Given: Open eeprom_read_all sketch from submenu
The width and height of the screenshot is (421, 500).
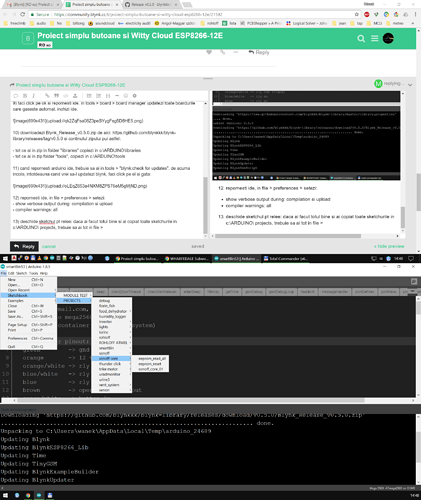Looking at the screenshot, I should pyautogui.click(x=151, y=358).
